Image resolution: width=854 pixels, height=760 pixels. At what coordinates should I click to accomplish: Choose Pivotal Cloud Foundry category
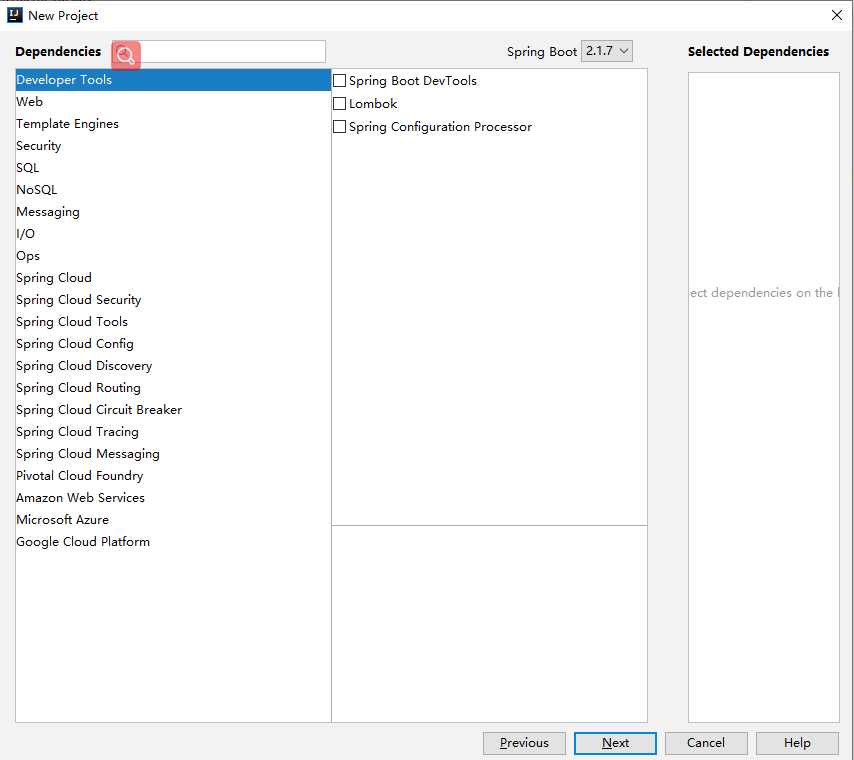coord(173,476)
